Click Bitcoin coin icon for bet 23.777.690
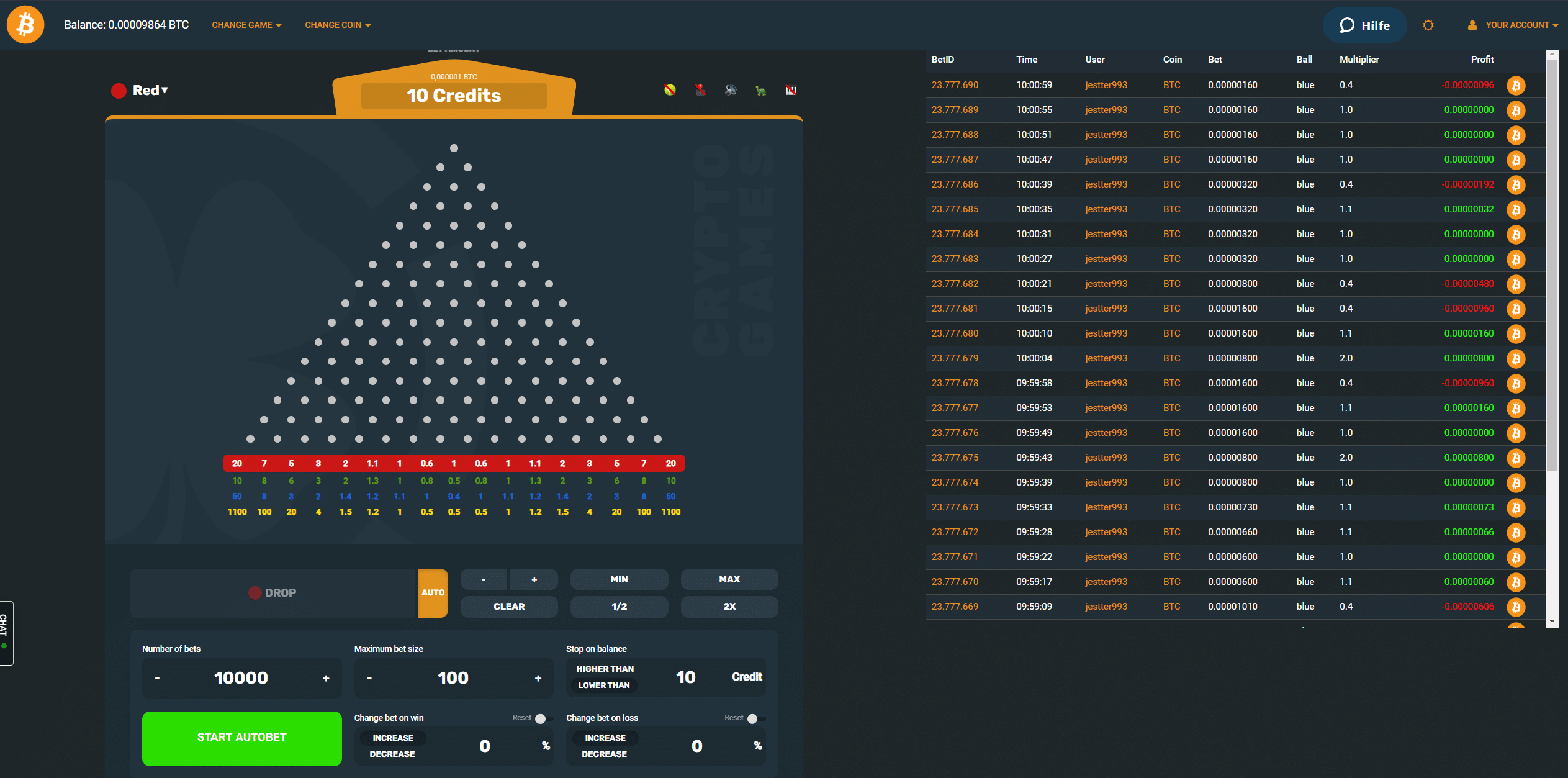1568x778 pixels. point(1516,85)
